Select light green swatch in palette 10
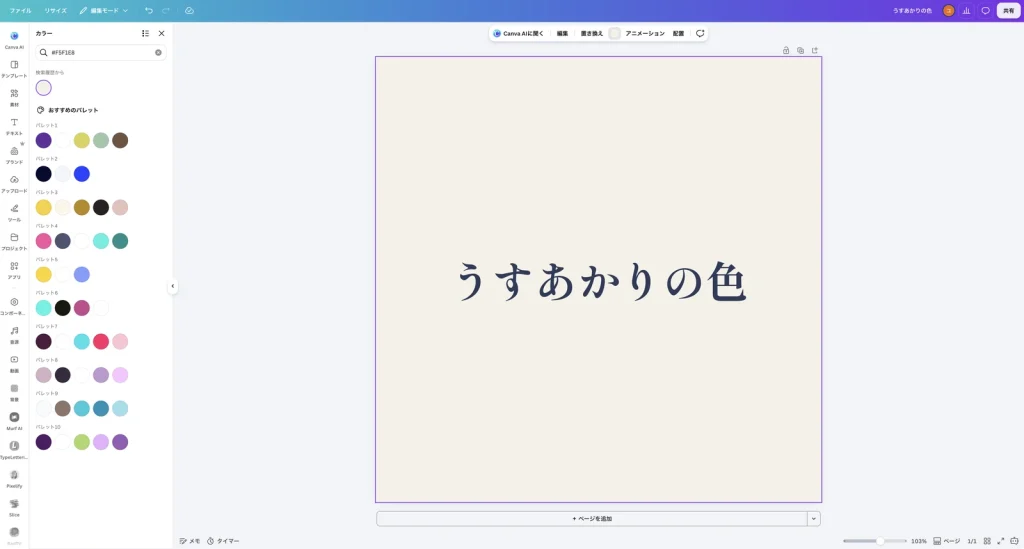The height and width of the screenshot is (549, 1024). pyautogui.click(x=82, y=442)
